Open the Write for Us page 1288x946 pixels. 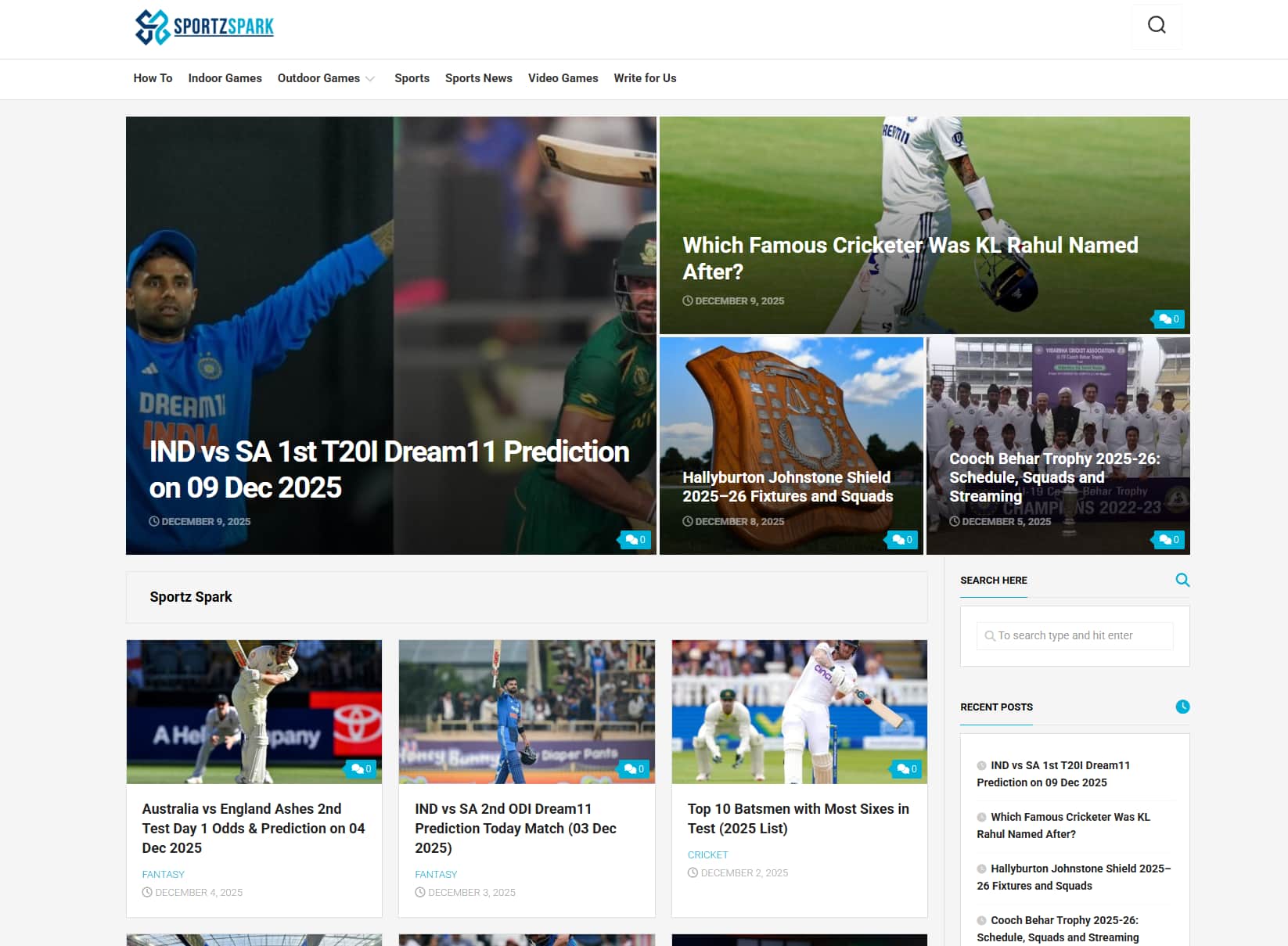645,78
